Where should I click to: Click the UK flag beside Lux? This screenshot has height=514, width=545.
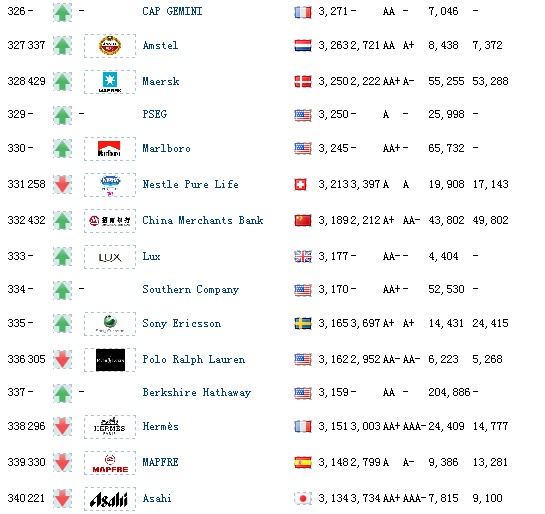pos(303,256)
